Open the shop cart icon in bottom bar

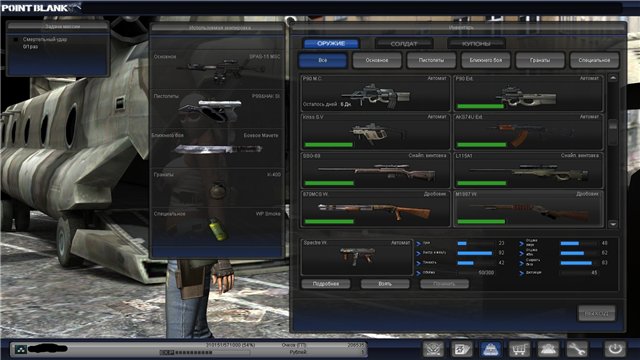tap(519, 349)
